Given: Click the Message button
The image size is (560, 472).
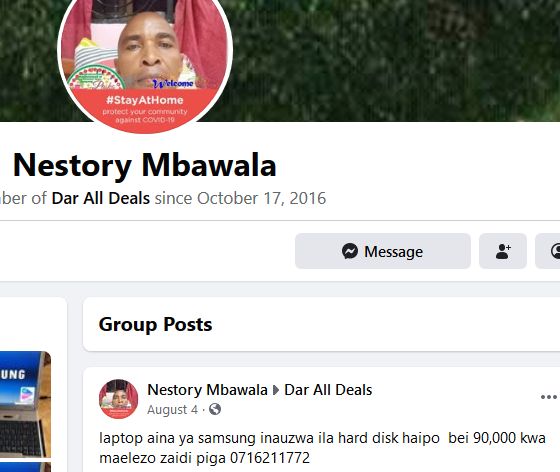Looking at the screenshot, I should click(382, 251).
